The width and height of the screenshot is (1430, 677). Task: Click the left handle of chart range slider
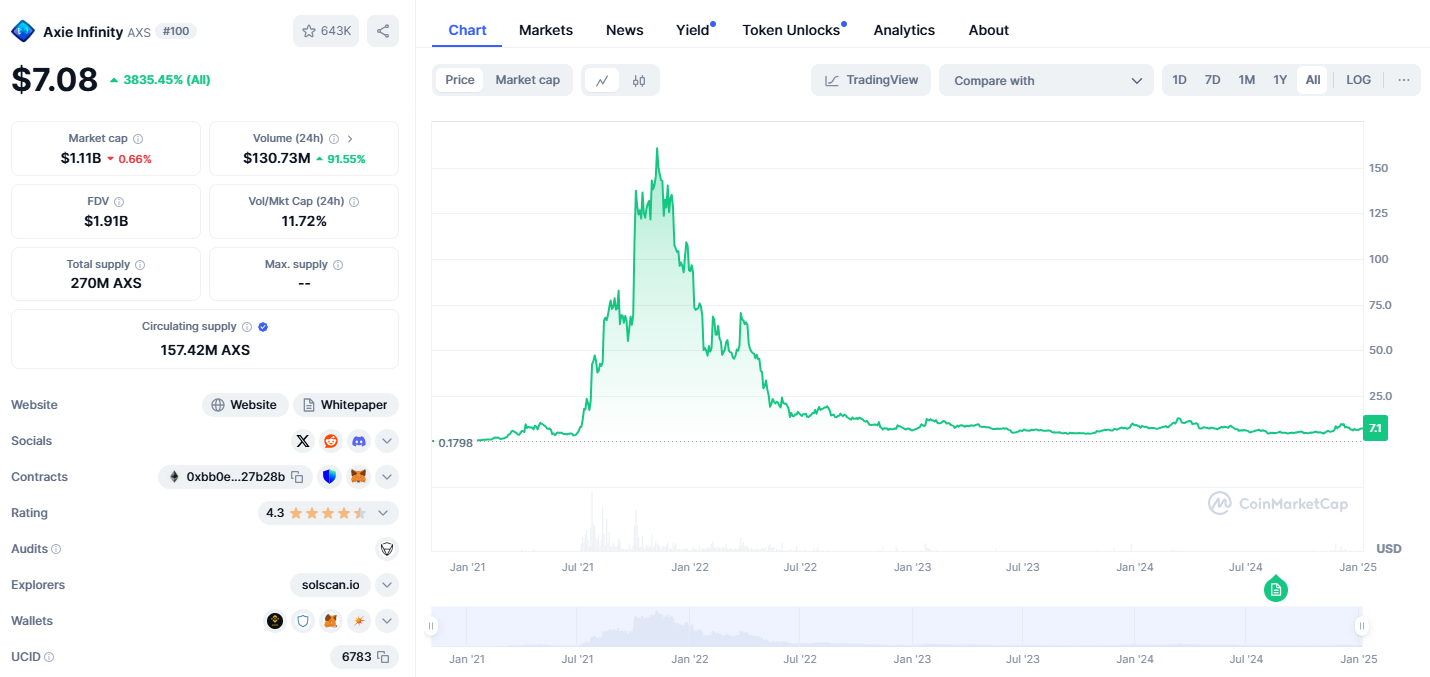pyautogui.click(x=431, y=626)
